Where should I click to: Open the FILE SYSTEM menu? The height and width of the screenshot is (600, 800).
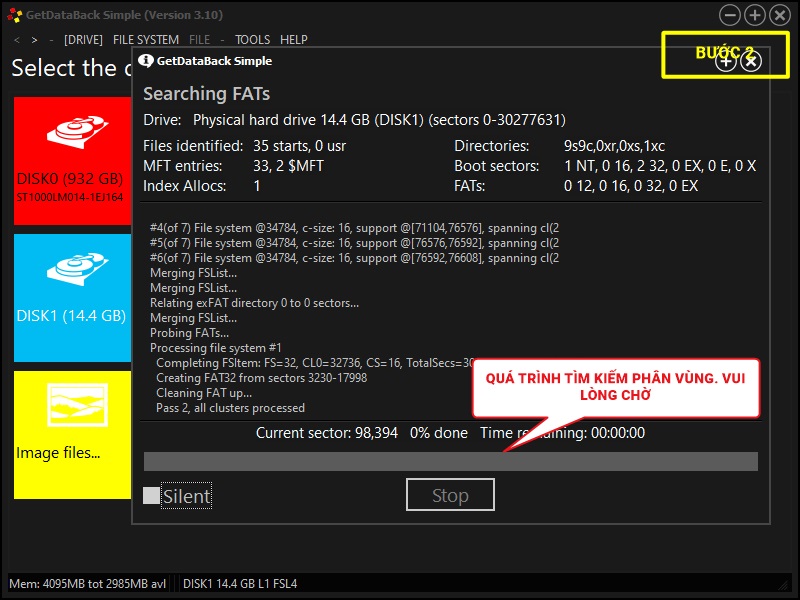(x=146, y=40)
